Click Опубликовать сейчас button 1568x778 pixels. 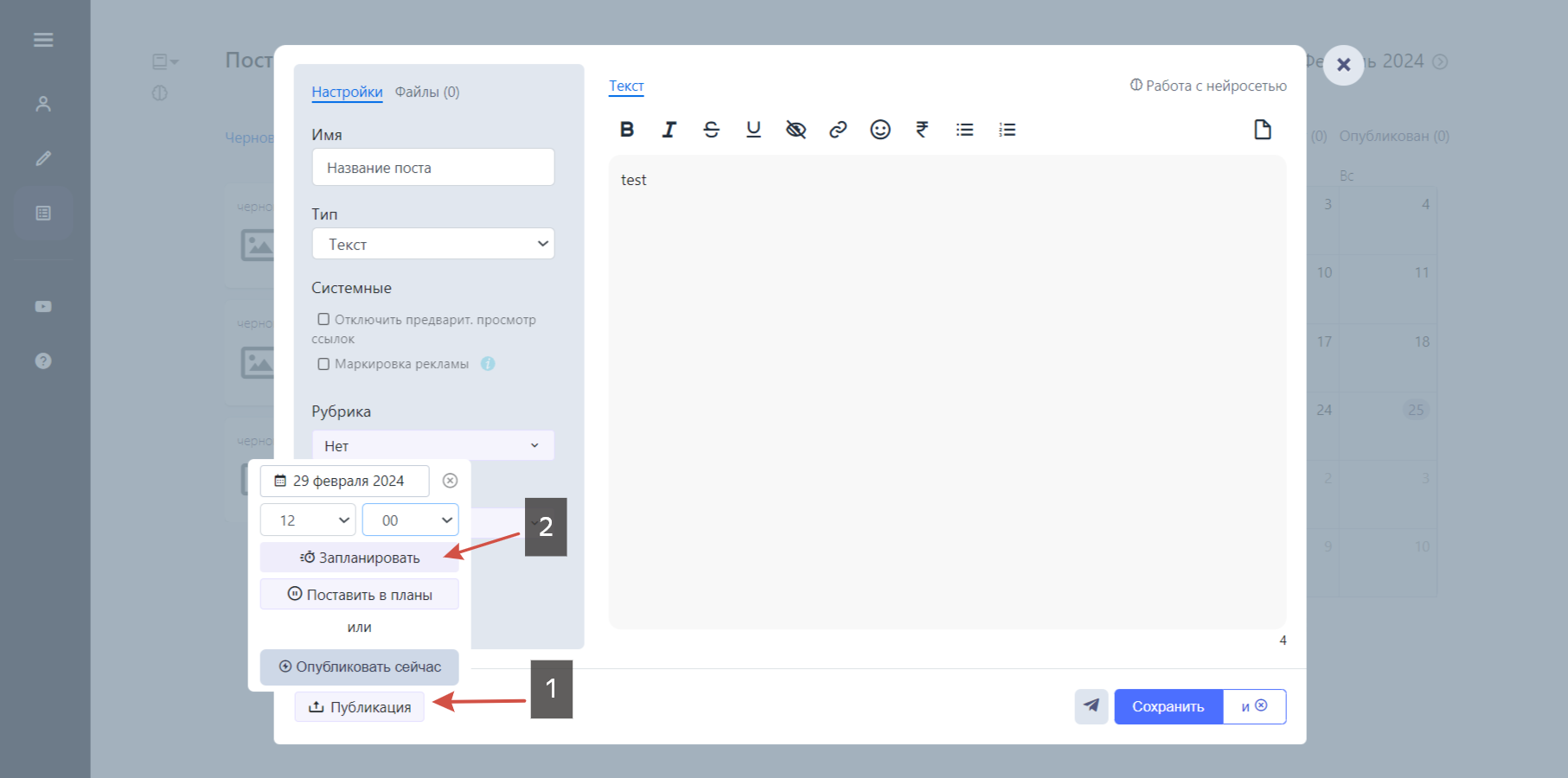point(360,666)
